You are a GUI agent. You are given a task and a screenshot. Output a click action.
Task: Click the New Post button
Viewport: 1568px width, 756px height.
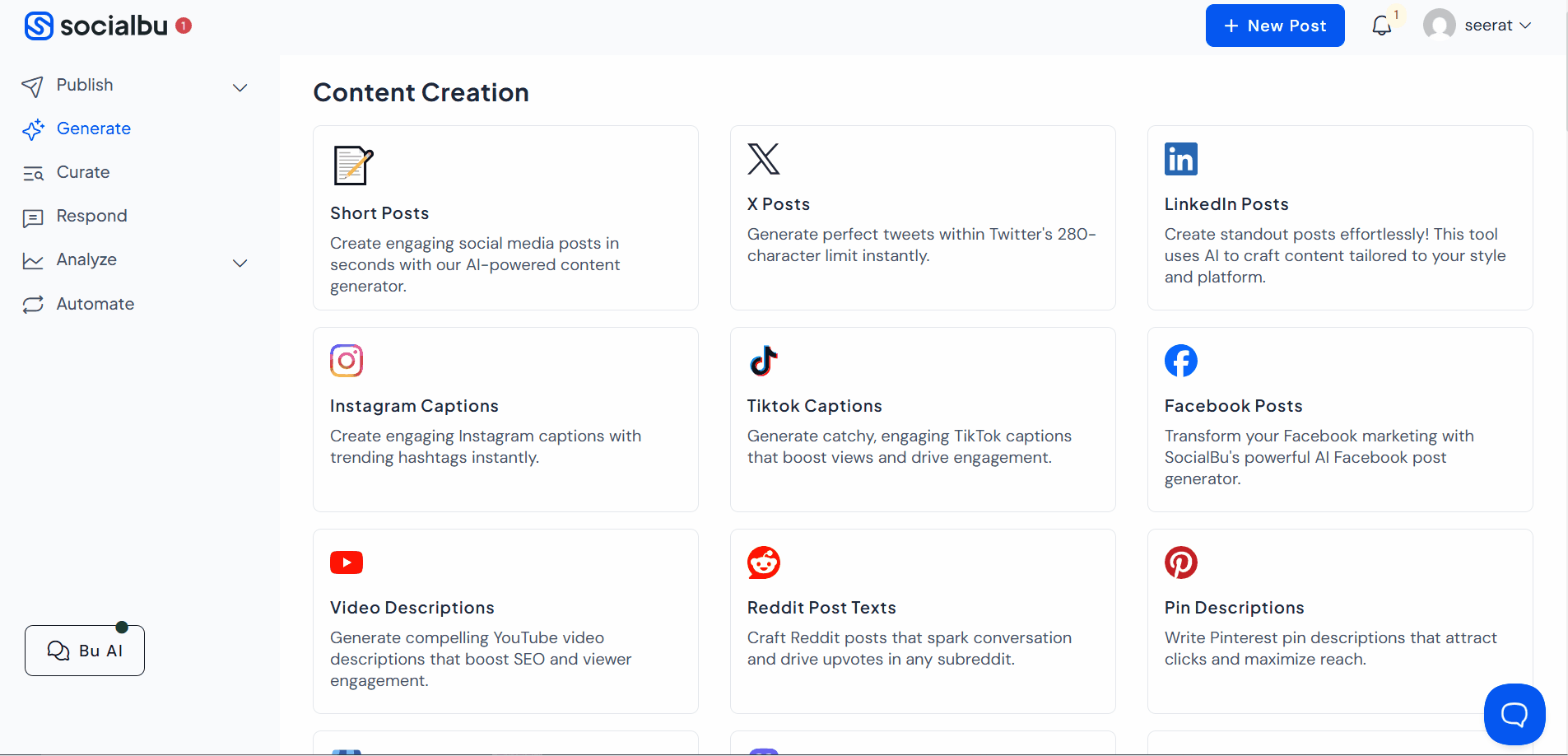(x=1274, y=26)
